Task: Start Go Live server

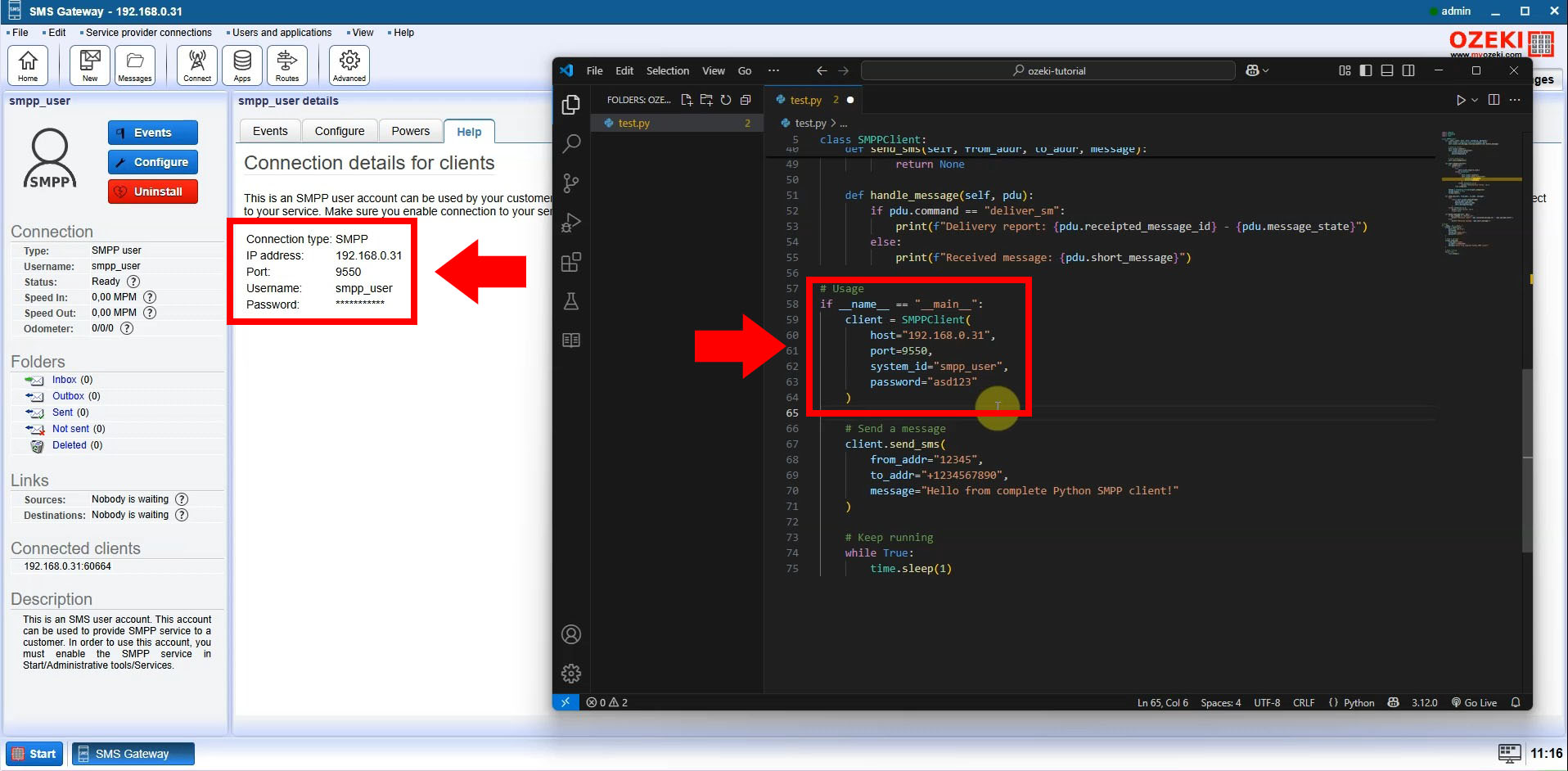Action: tap(1474, 702)
